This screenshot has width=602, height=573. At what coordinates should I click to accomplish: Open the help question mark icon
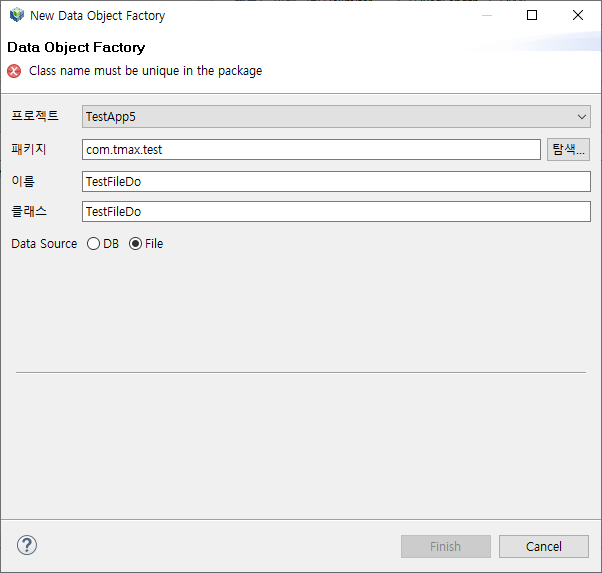[27, 545]
